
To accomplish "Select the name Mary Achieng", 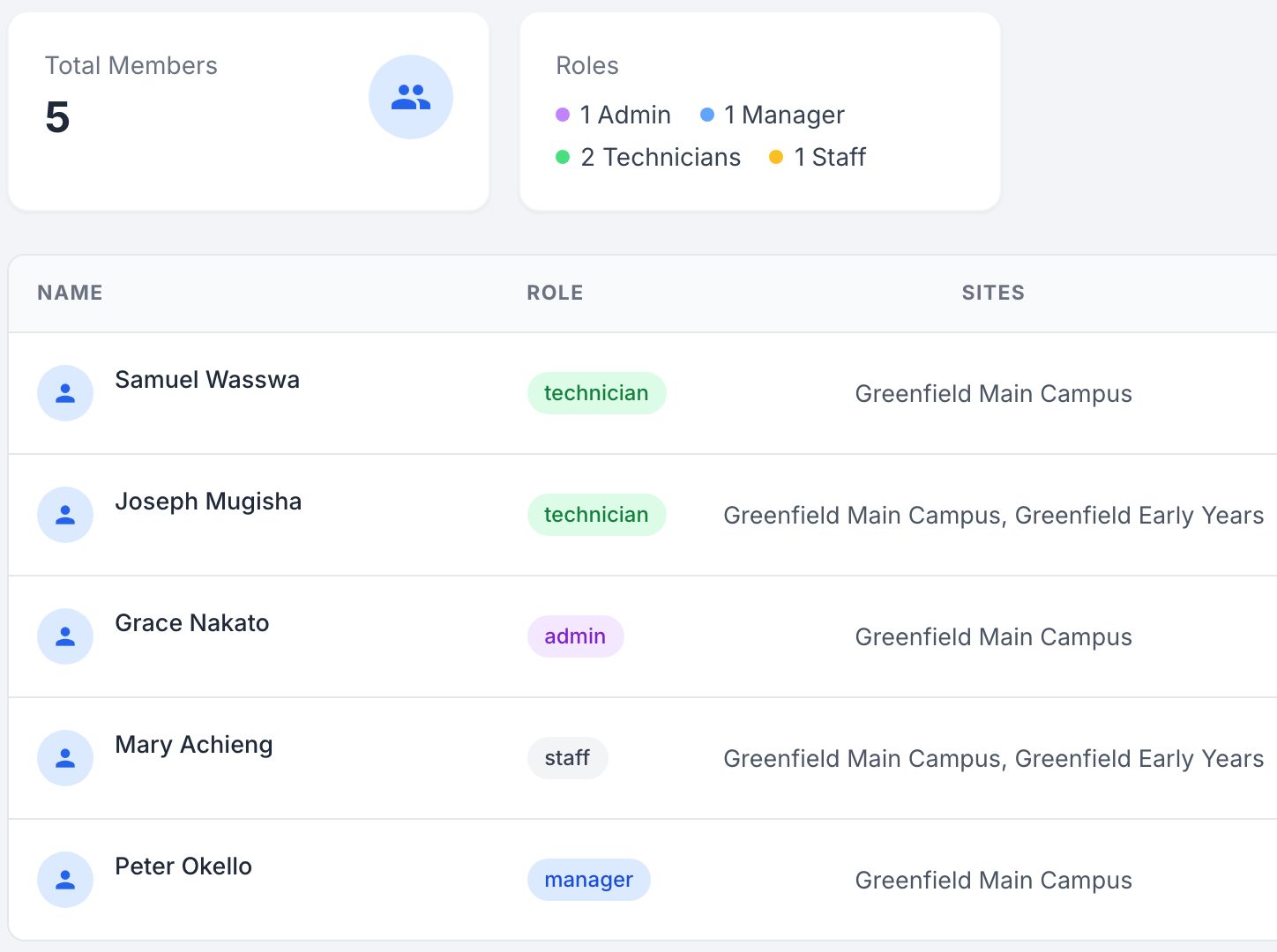I will click(x=194, y=745).
